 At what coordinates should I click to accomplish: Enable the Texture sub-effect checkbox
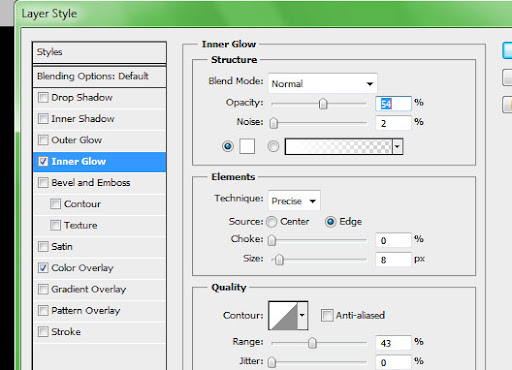55,225
